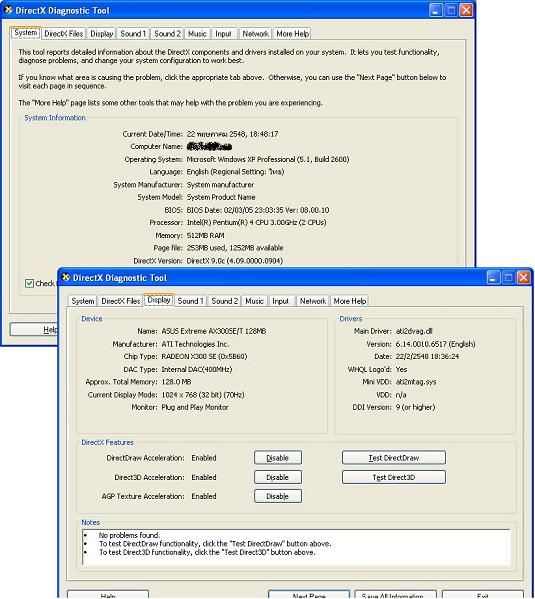The image size is (535, 599).
Task: Click 'DirectX 9.0c (4.09.0000.0904)' version text
Action: point(235,261)
